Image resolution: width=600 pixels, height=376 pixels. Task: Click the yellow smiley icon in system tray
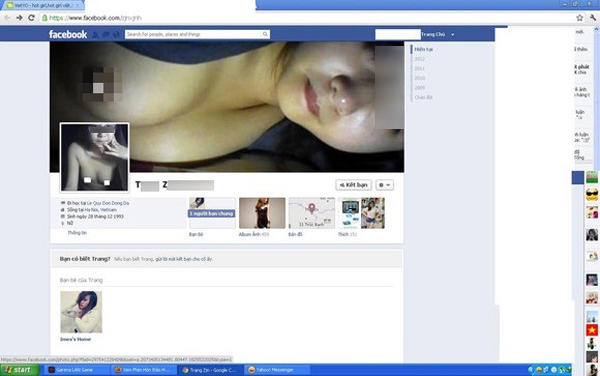point(538,370)
